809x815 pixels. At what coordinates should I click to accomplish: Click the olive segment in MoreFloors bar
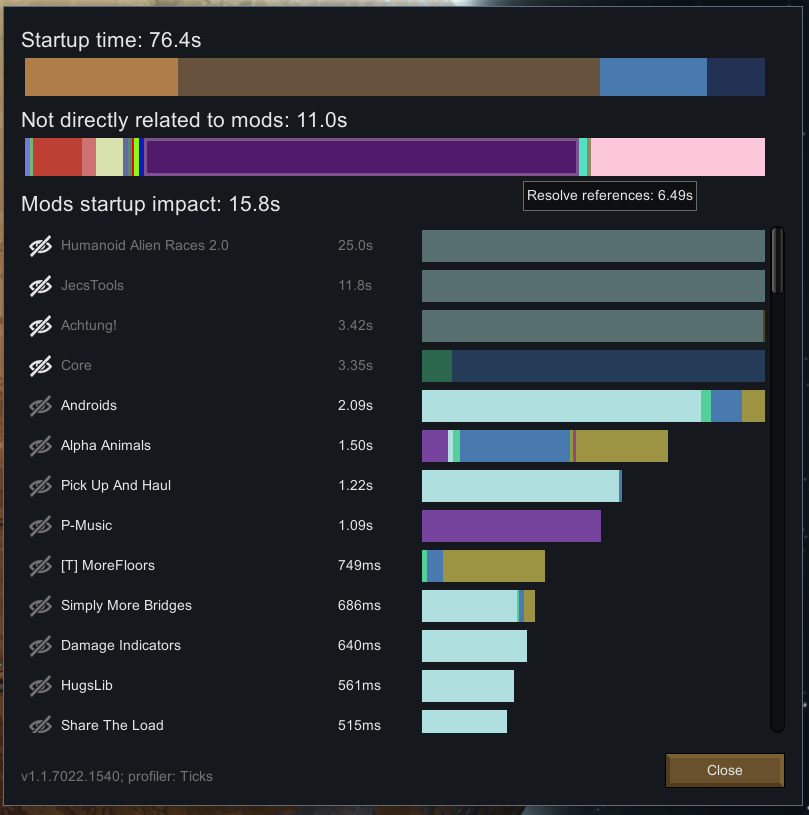tap(494, 566)
